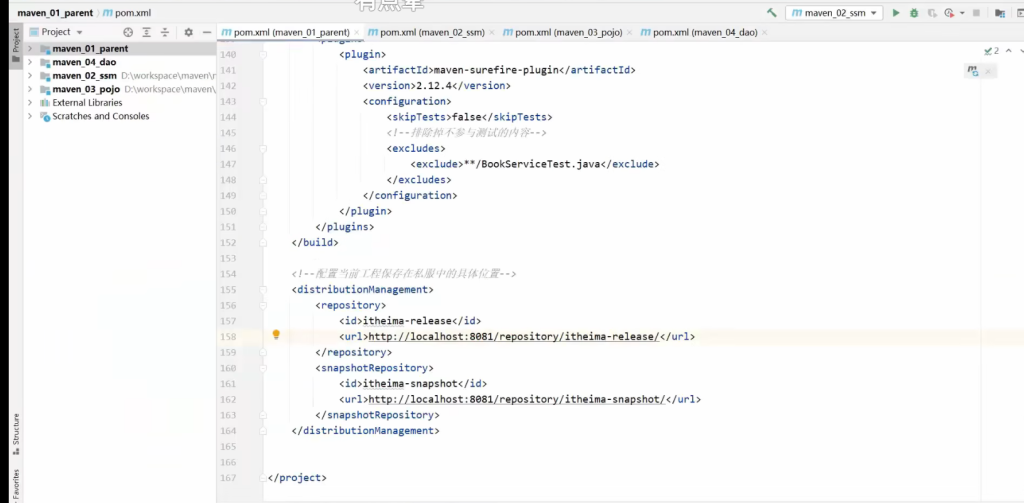Open the maven_02_ssm run configuration dropdown
This screenshot has width=1024, height=503.
pos(834,13)
